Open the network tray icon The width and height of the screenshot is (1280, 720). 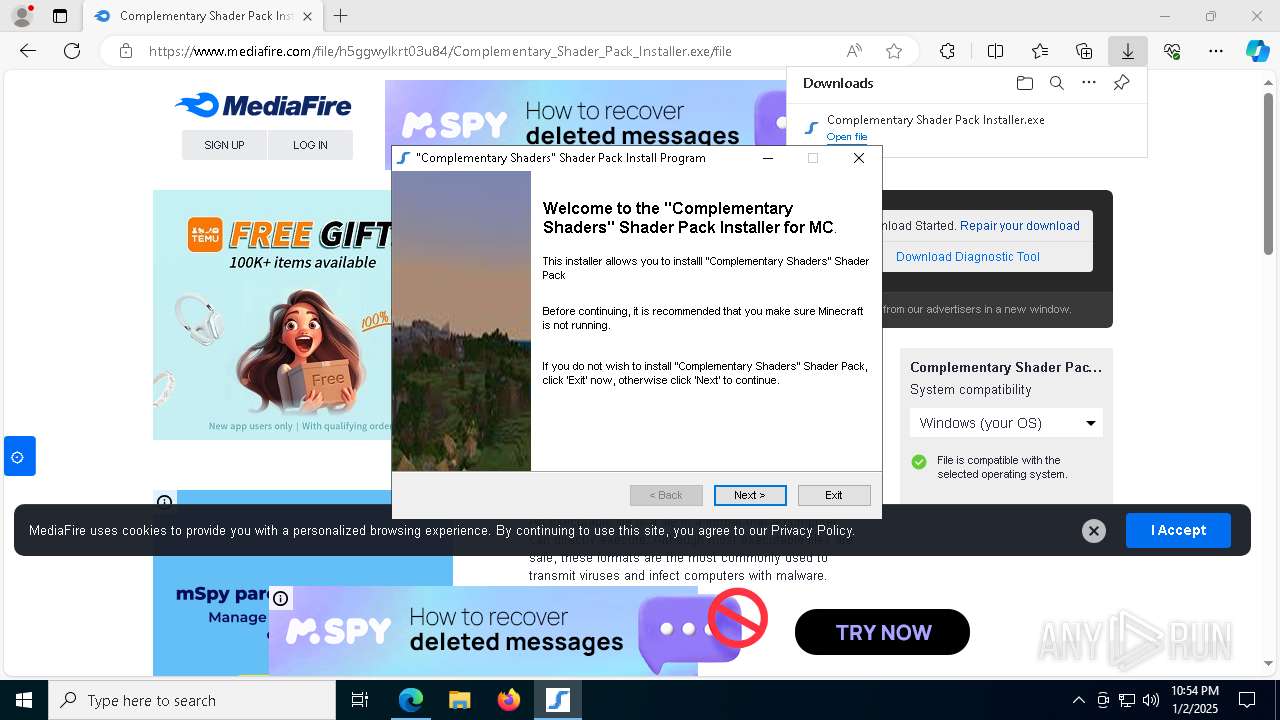1127,700
